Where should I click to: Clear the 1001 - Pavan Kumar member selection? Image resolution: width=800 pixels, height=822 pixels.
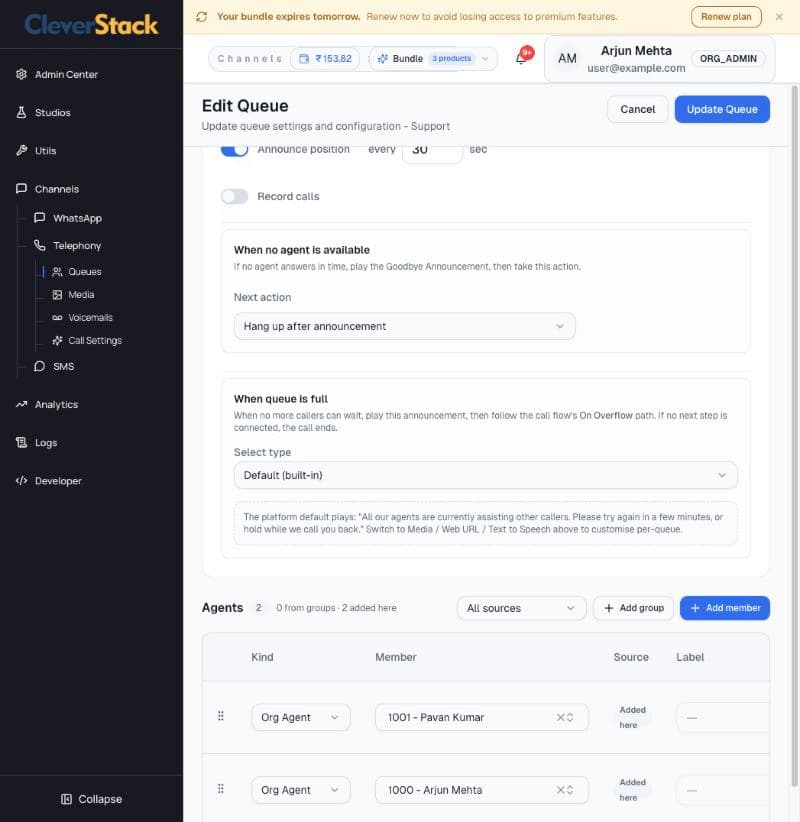point(560,717)
